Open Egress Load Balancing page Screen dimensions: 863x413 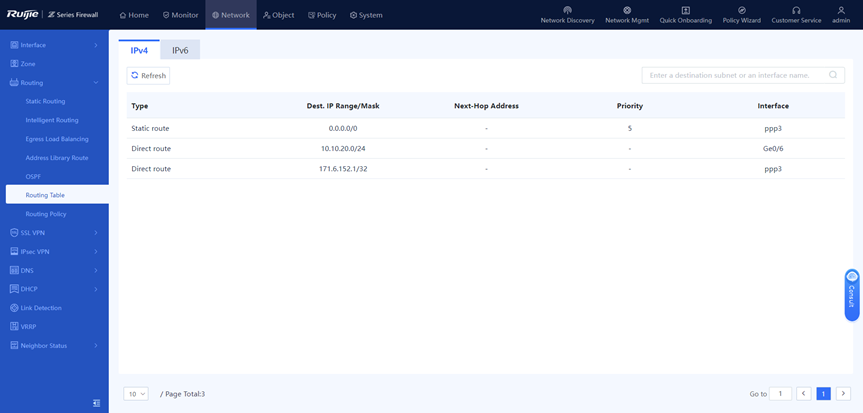[57, 139]
